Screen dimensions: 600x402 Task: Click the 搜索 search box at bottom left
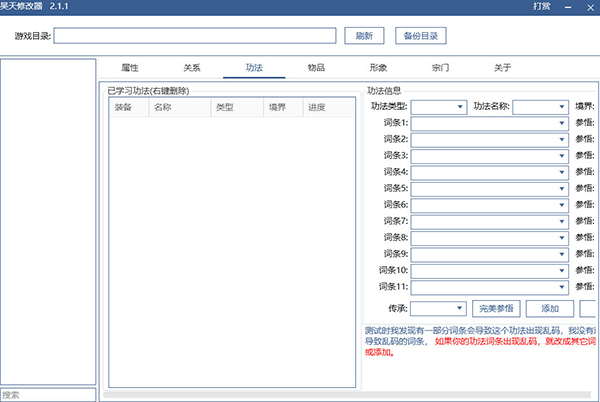click(x=48, y=394)
